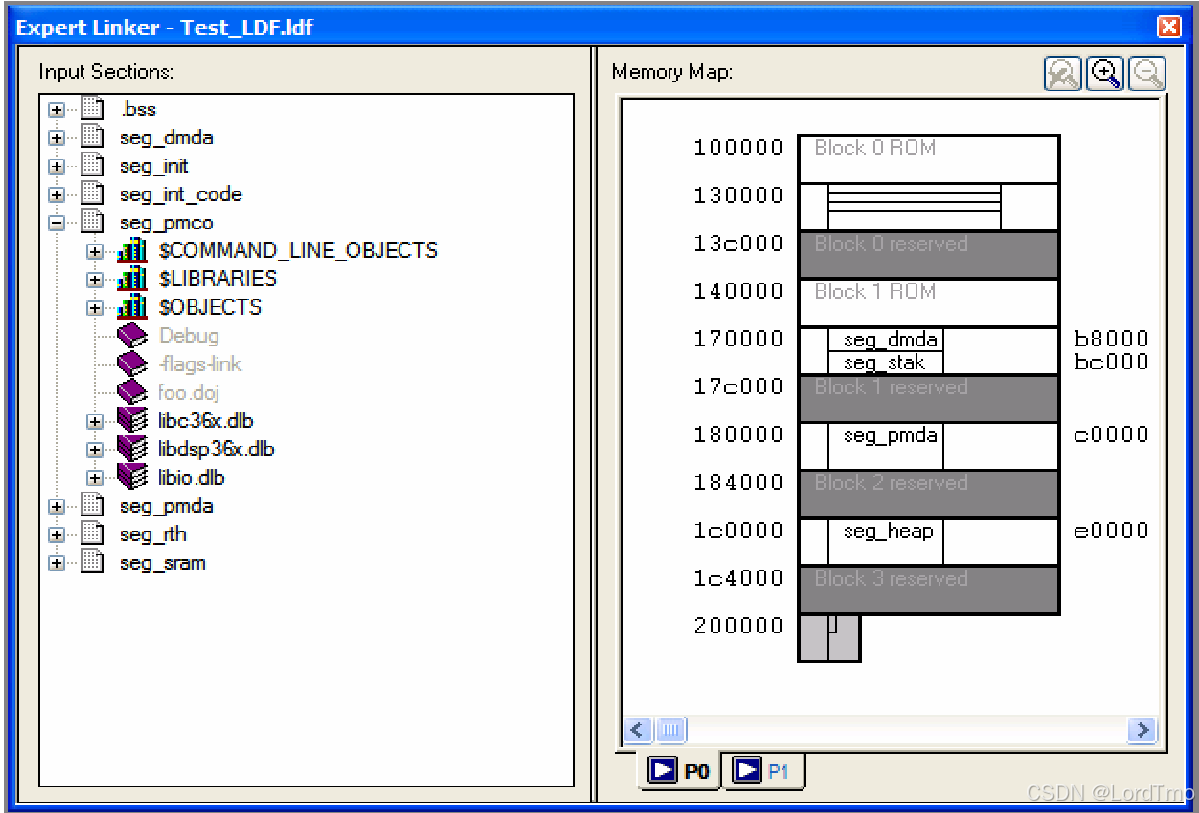Select the seg_pmda input section label

(x=167, y=506)
